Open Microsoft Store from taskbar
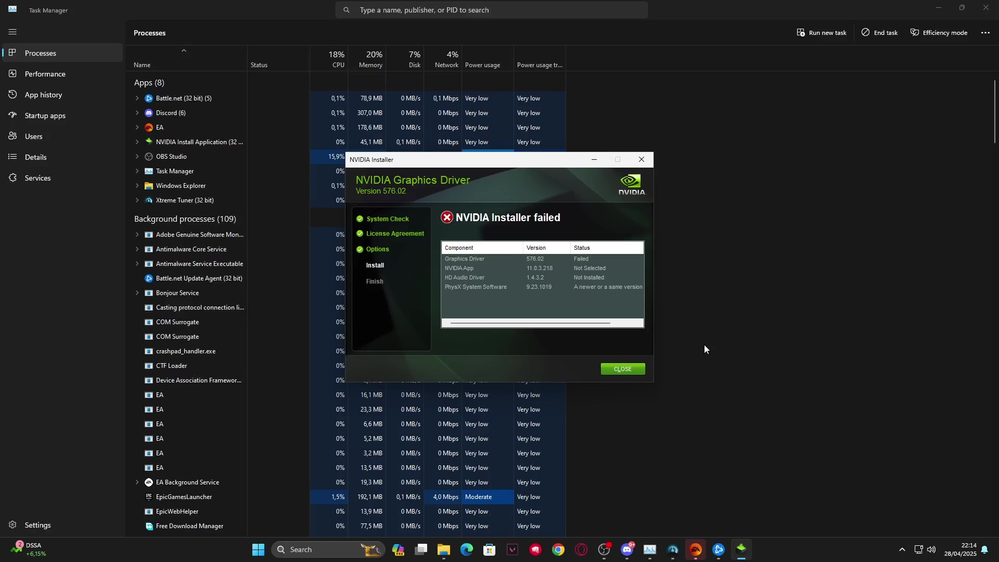 click(x=489, y=549)
